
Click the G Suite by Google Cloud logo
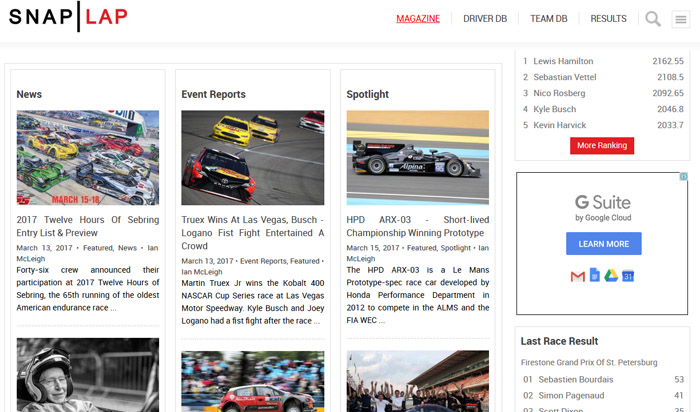(x=603, y=208)
